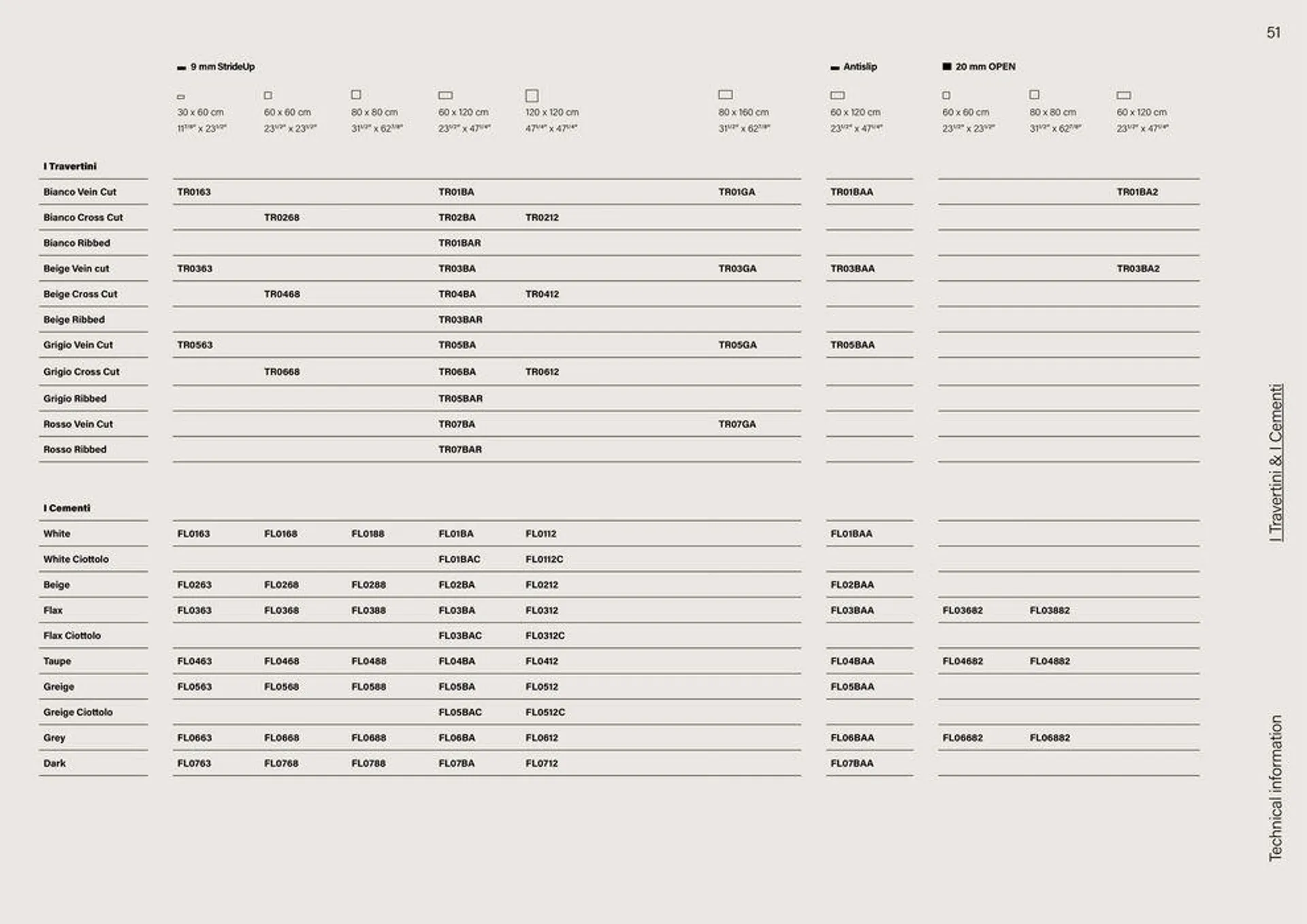This screenshot has height=924, width=1307.
Task: Click the 20 mm OPEN 60 x 120 cm tile icon
Action: (x=1125, y=95)
